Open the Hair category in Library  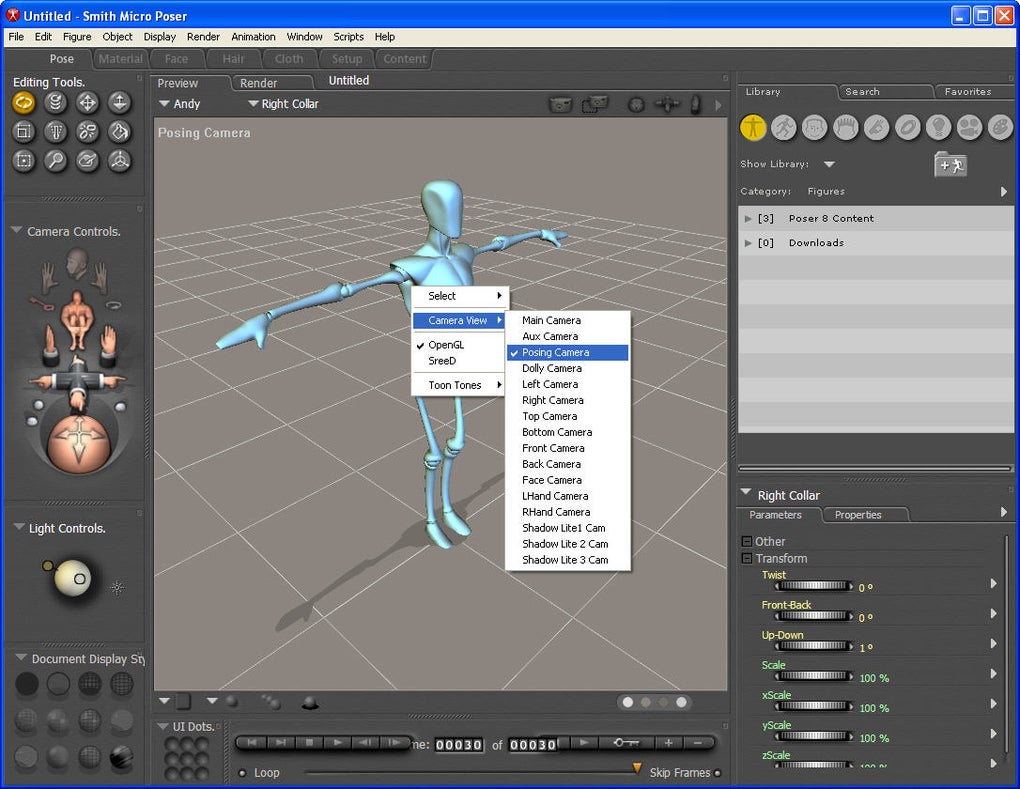tap(846, 127)
